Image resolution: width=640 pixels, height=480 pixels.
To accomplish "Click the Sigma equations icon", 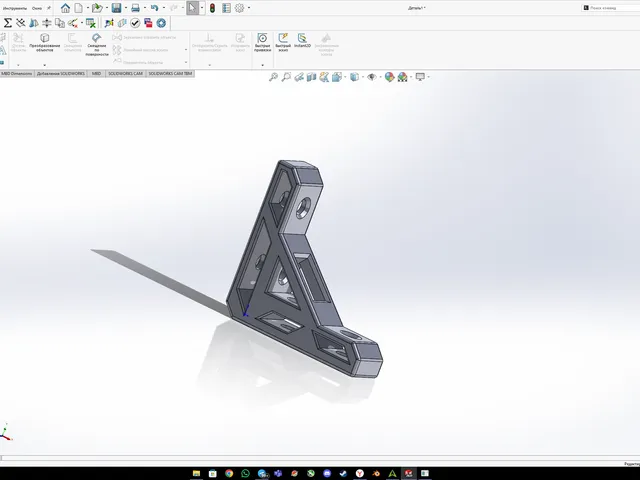I will (7, 23).
